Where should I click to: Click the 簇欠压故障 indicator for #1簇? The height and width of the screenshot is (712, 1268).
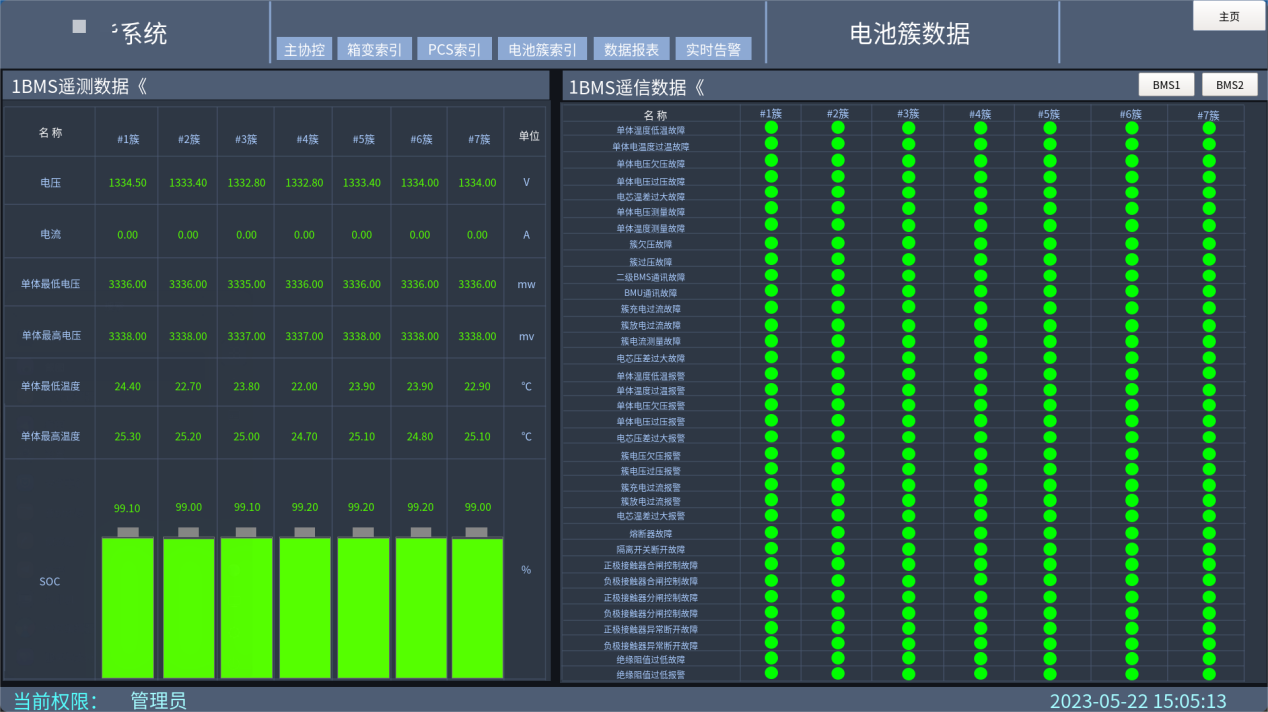tap(771, 243)
